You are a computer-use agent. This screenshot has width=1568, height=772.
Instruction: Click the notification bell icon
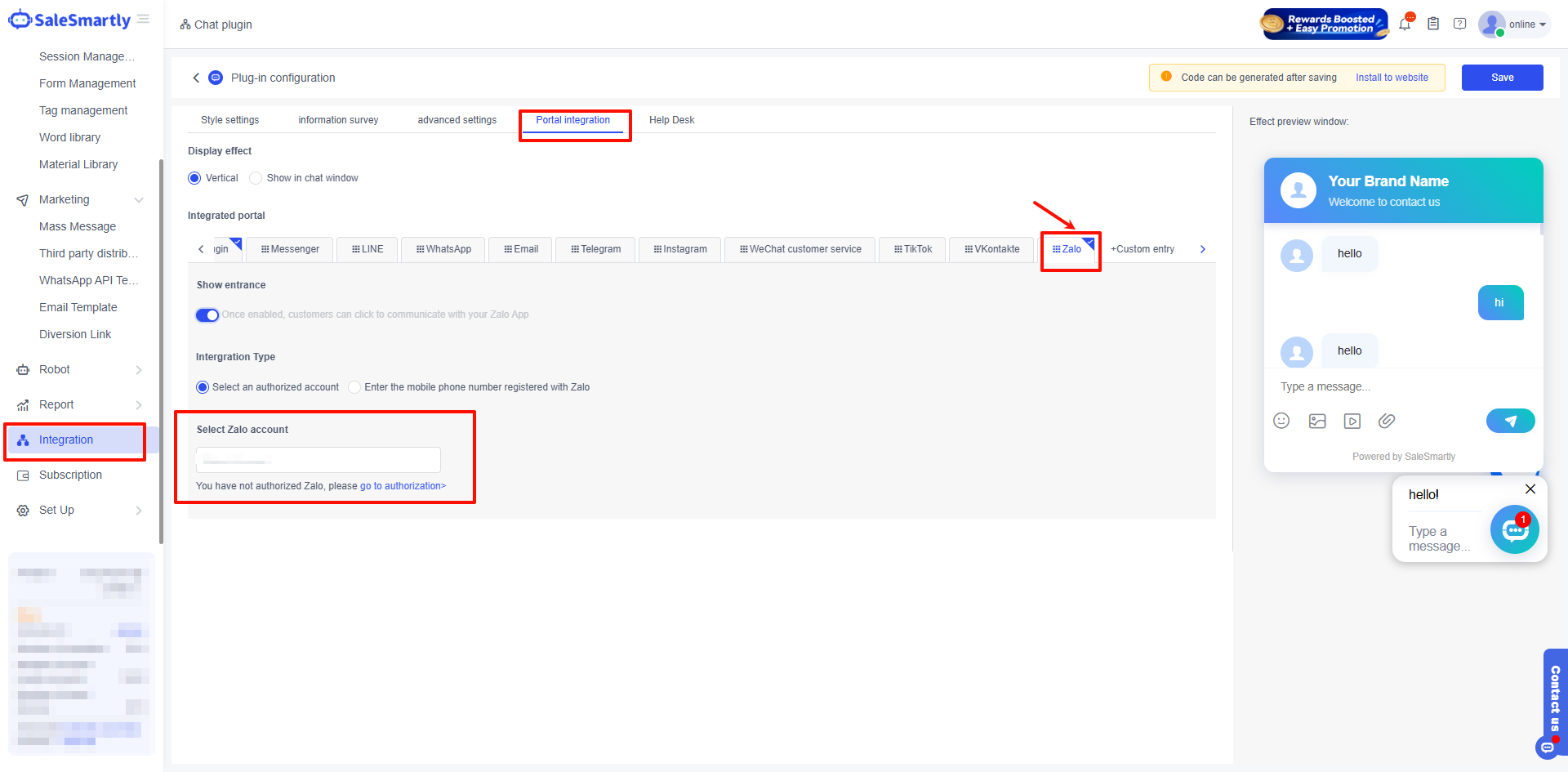1405,25
